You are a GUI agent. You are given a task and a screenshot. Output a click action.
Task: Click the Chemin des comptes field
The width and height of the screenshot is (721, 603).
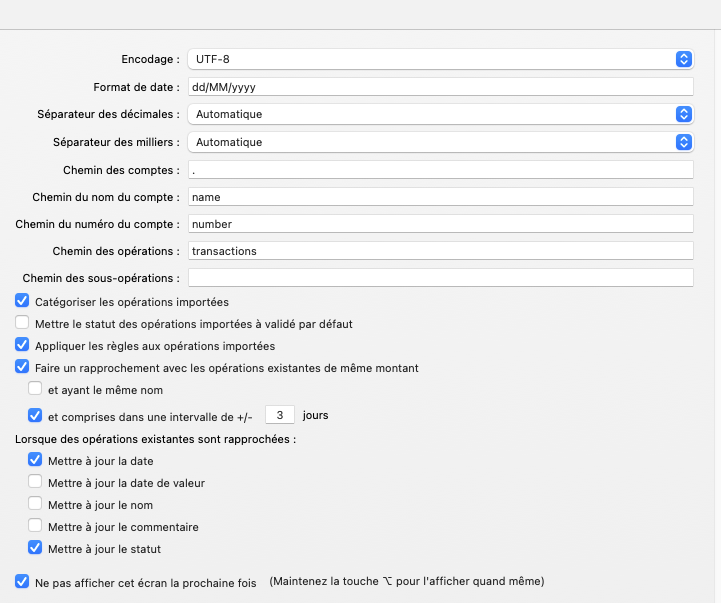click(440, 170)
